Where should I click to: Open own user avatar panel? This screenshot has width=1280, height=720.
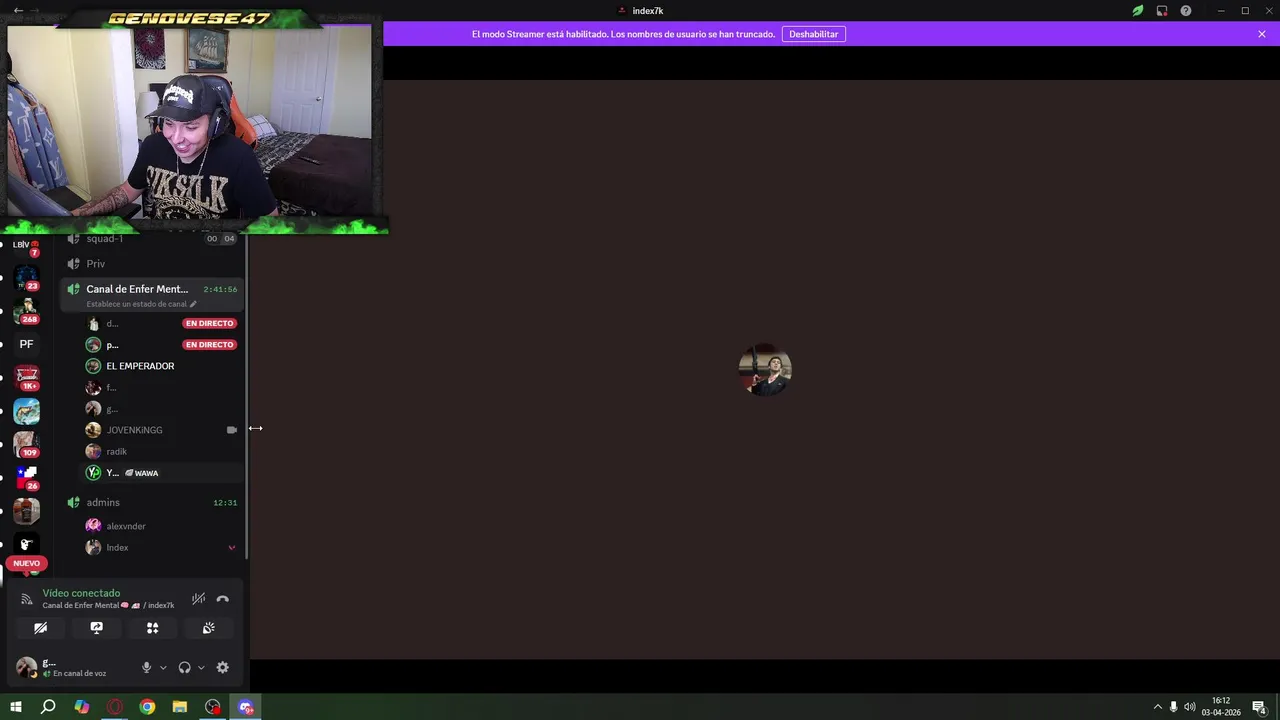(27, 667)
